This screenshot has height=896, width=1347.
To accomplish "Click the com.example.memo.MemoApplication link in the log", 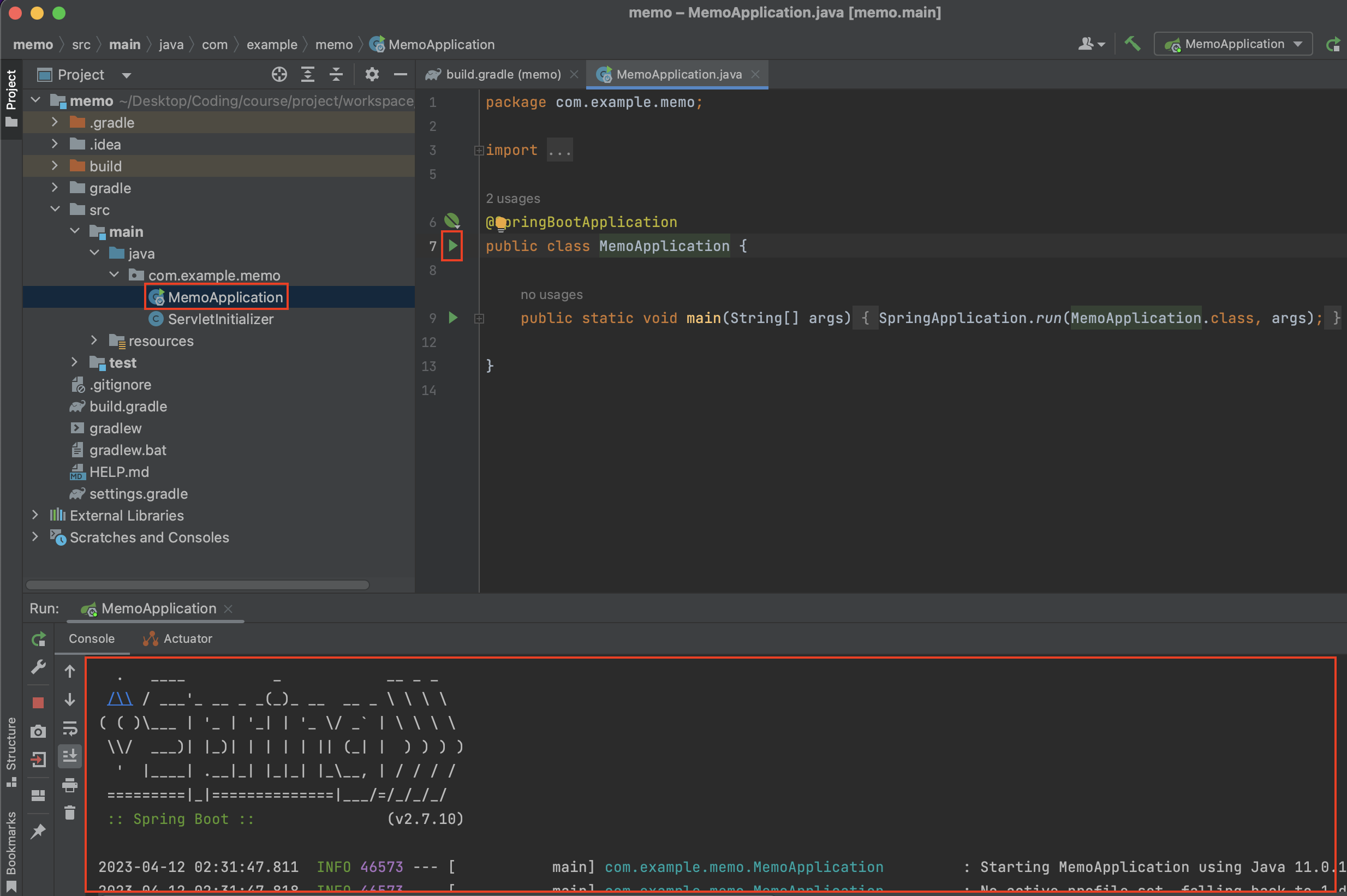I will 743,867.
